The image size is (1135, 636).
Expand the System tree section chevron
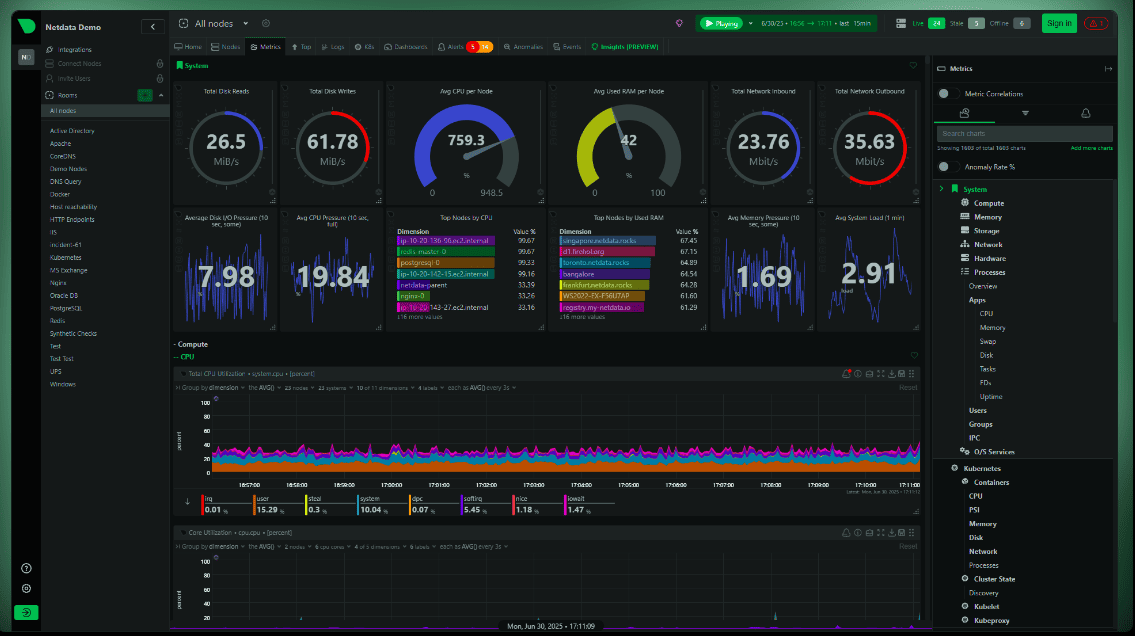(x=942, y=189)
